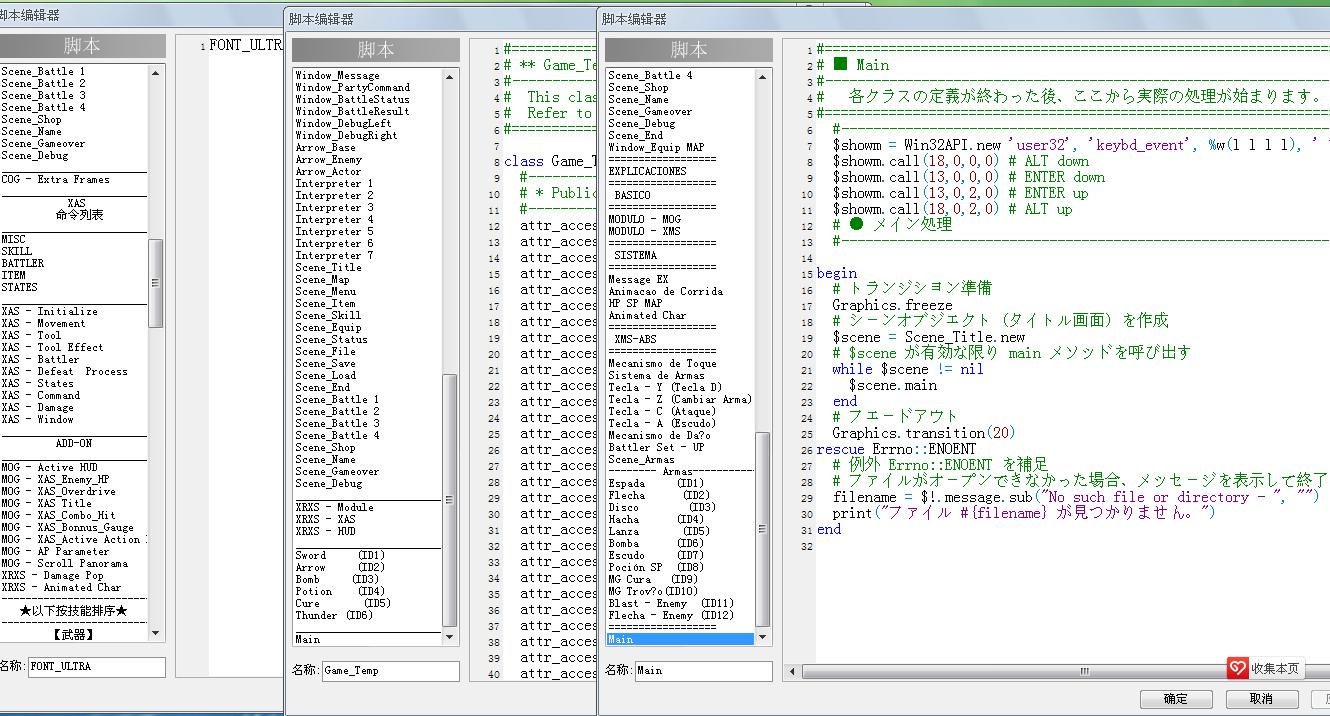Select Animacao de Corrida script
Screen dimensions: 1330x716
coord(666,291)
